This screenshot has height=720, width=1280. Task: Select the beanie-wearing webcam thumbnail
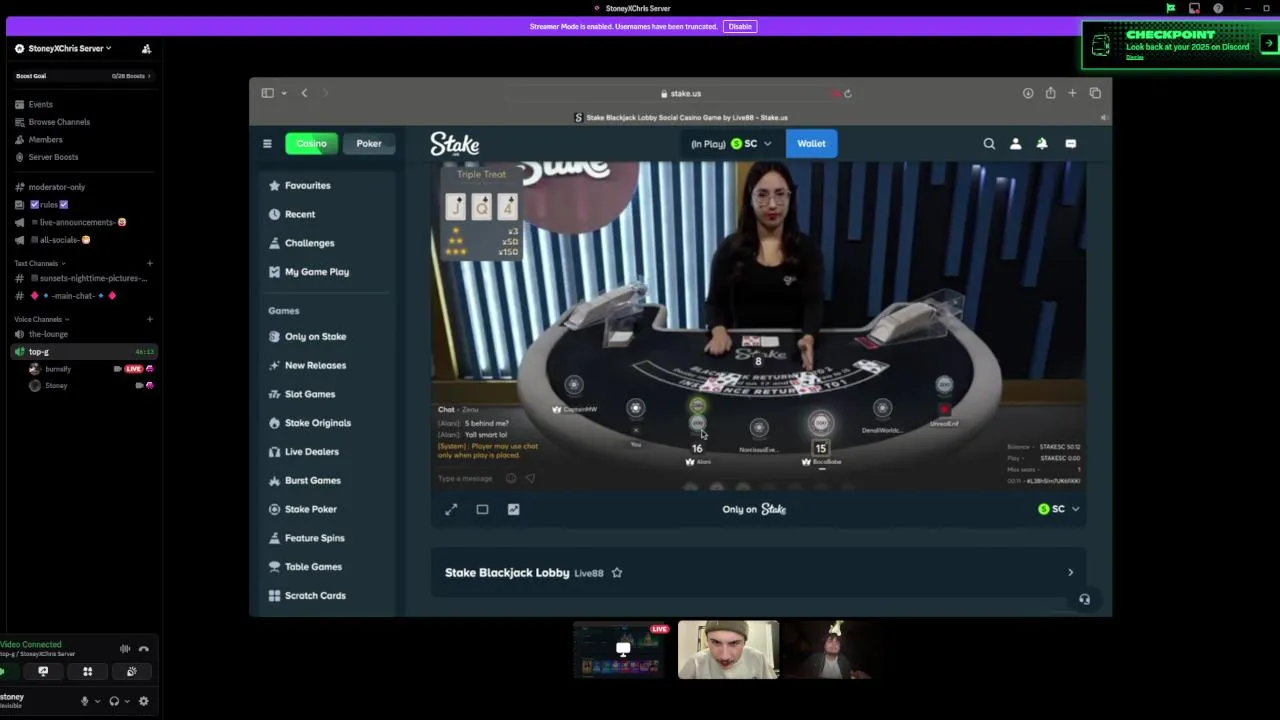[x=728, y=650]
